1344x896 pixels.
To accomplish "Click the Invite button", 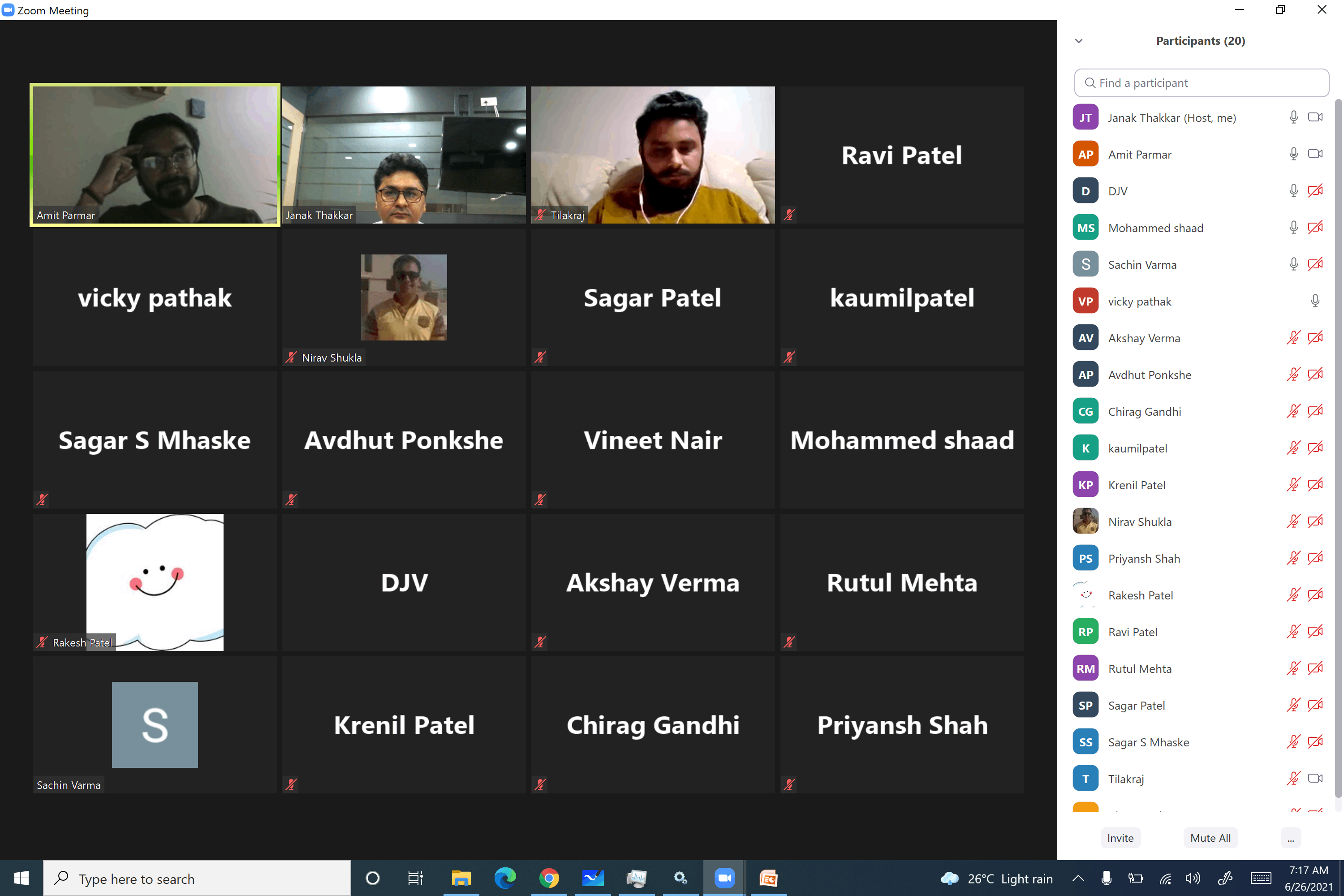I will [x=1120, y=838].
